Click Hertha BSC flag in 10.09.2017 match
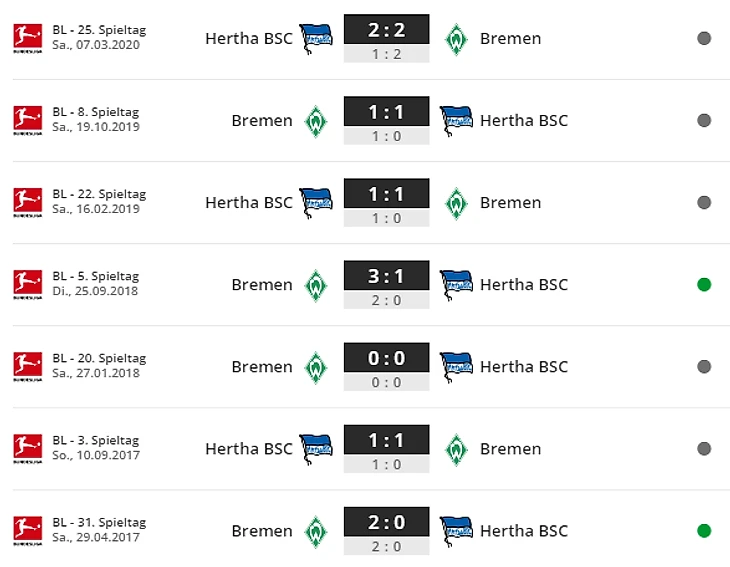Image resolution: width=730 pixels, height=567 pixels. (x=316, y=450)
